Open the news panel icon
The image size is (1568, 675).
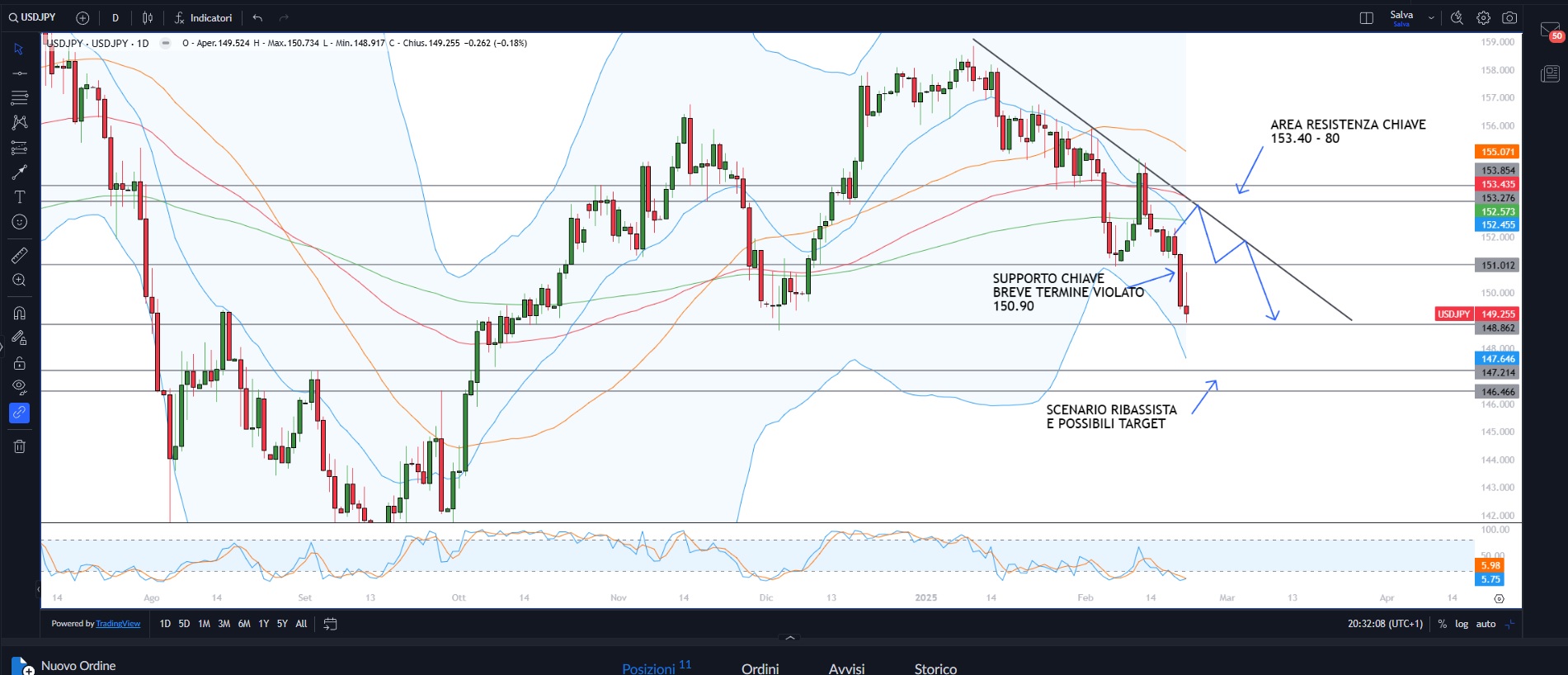tap(1550, 74)
